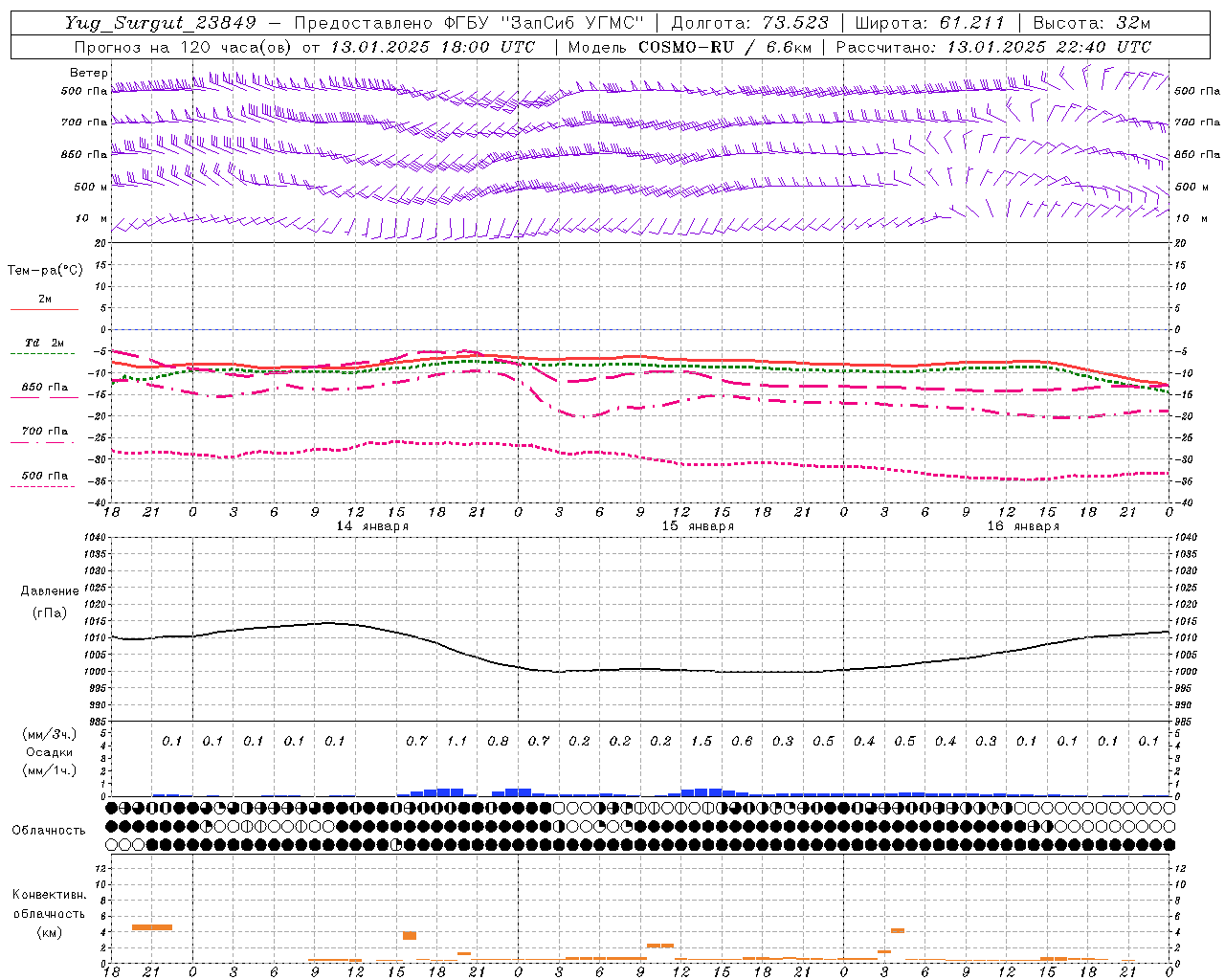This screenshot has height=980, width=1225.
Task: Click the text Прогноз на 120 часа(ов)
Action: (x=185, y=47)
